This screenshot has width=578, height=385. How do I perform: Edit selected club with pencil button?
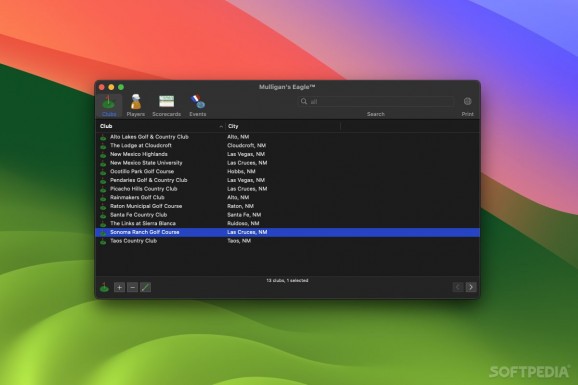pos(146,287)
